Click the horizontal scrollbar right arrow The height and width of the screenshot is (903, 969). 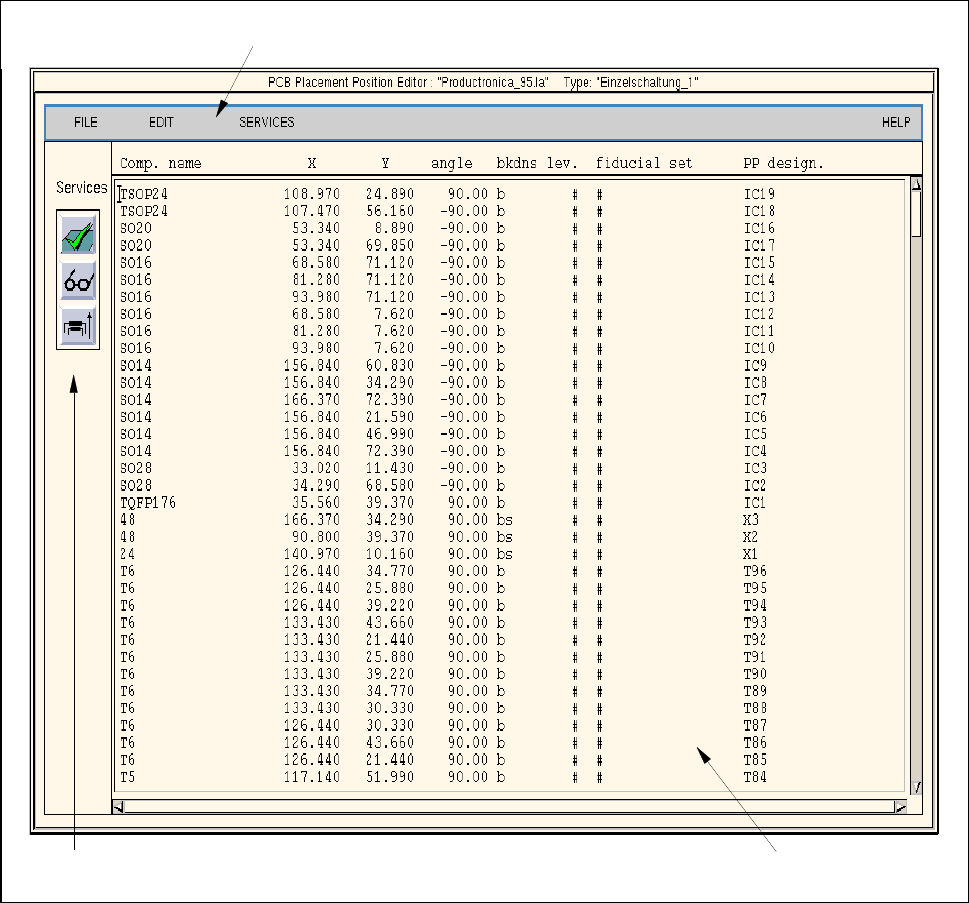(x=900, y=806)
